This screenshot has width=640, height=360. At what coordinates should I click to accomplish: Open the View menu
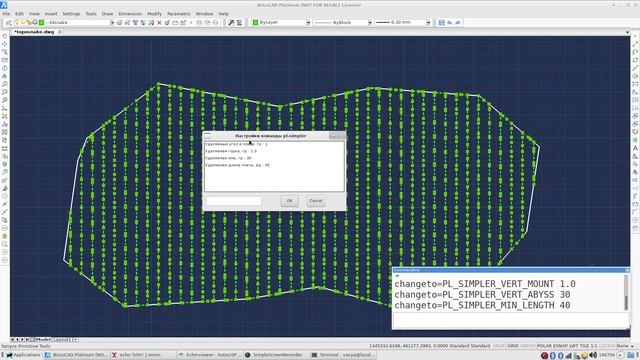click(x=34, y=13)
